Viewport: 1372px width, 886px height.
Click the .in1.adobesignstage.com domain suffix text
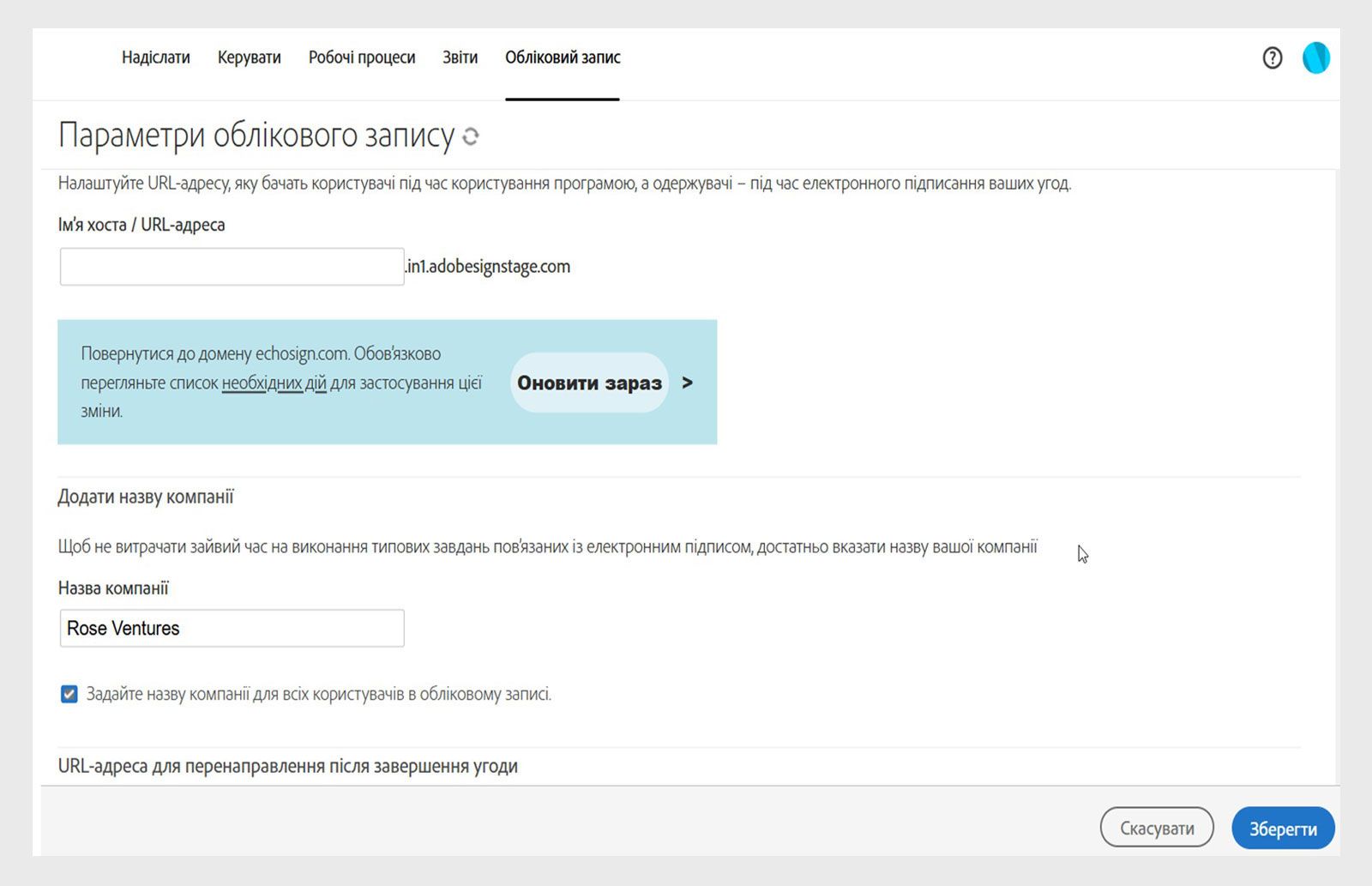[488, 267]
